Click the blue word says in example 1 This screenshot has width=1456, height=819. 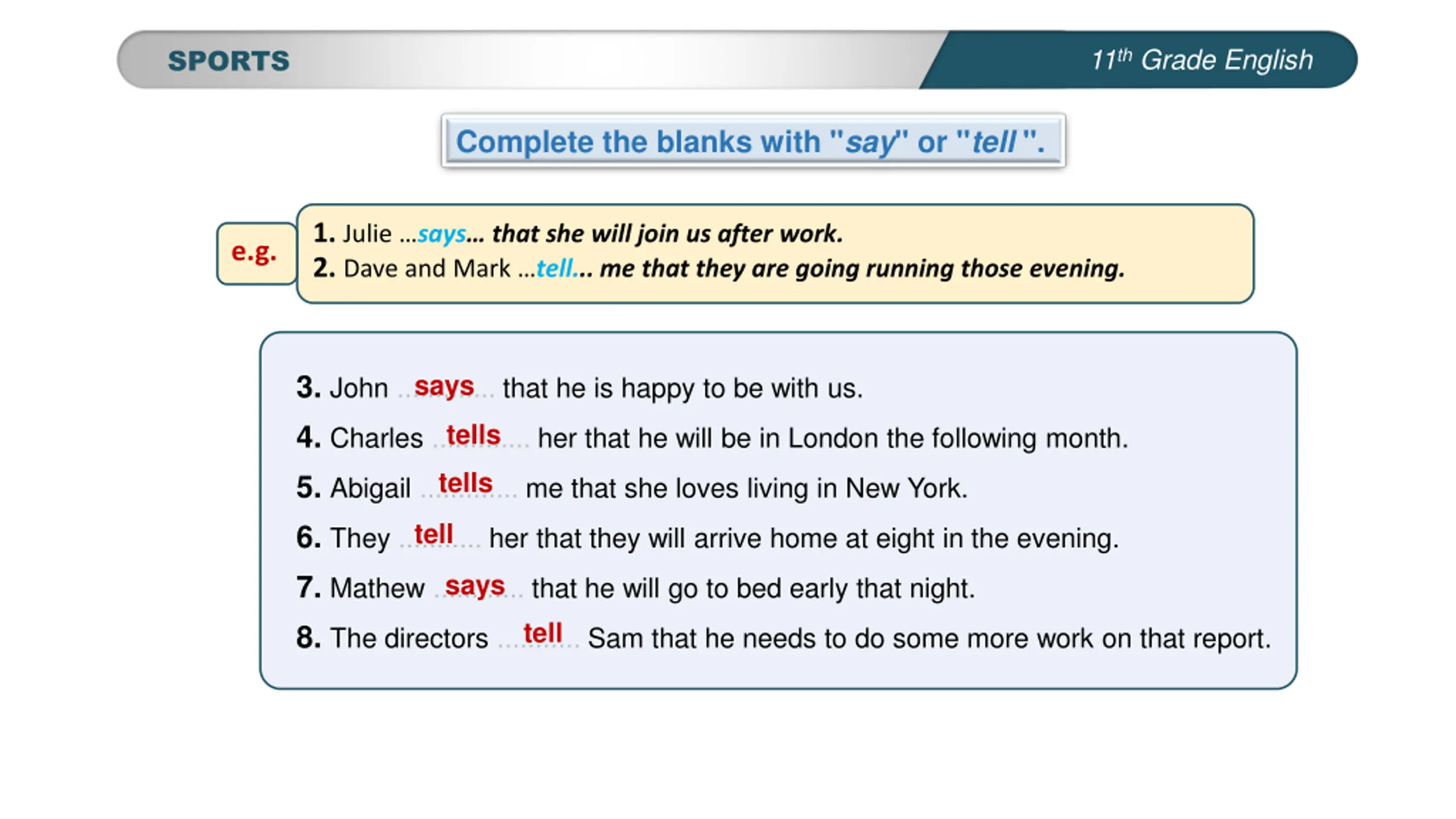[x=442, y=234]
